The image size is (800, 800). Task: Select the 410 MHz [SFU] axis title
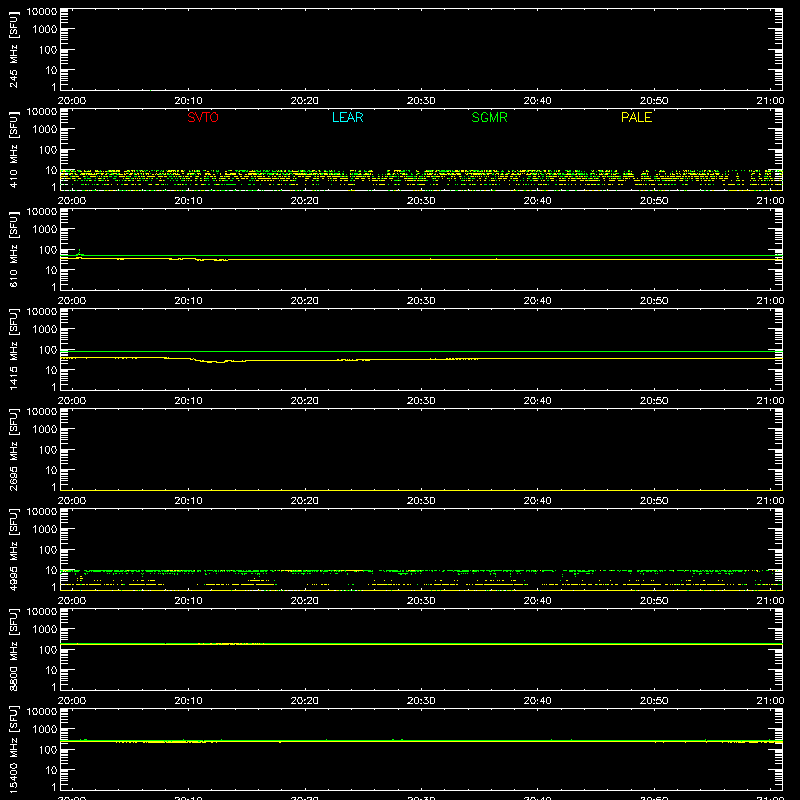pos(13,149)
